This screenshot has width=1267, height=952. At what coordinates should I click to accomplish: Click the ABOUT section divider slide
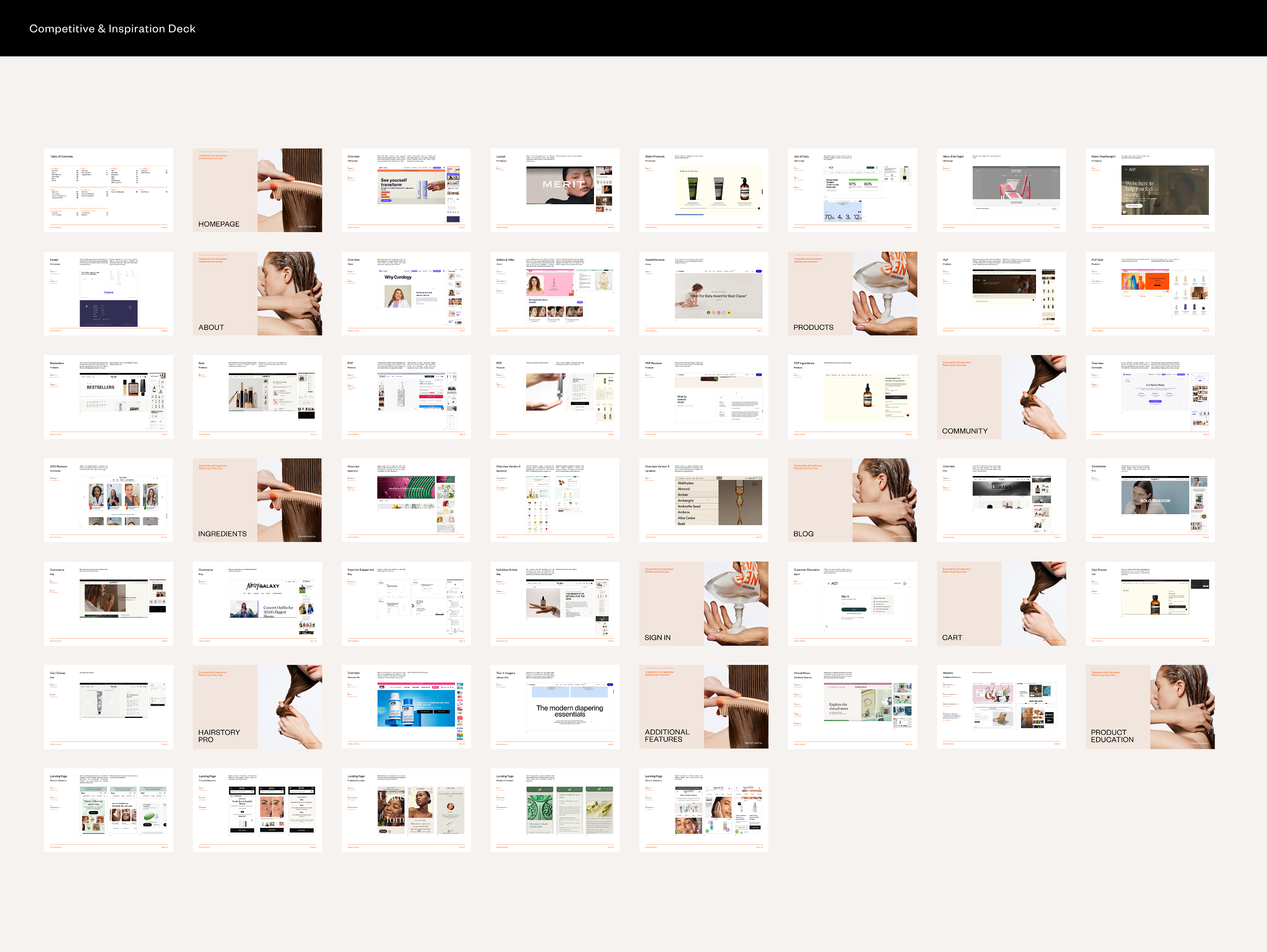(x=257, y=293)
